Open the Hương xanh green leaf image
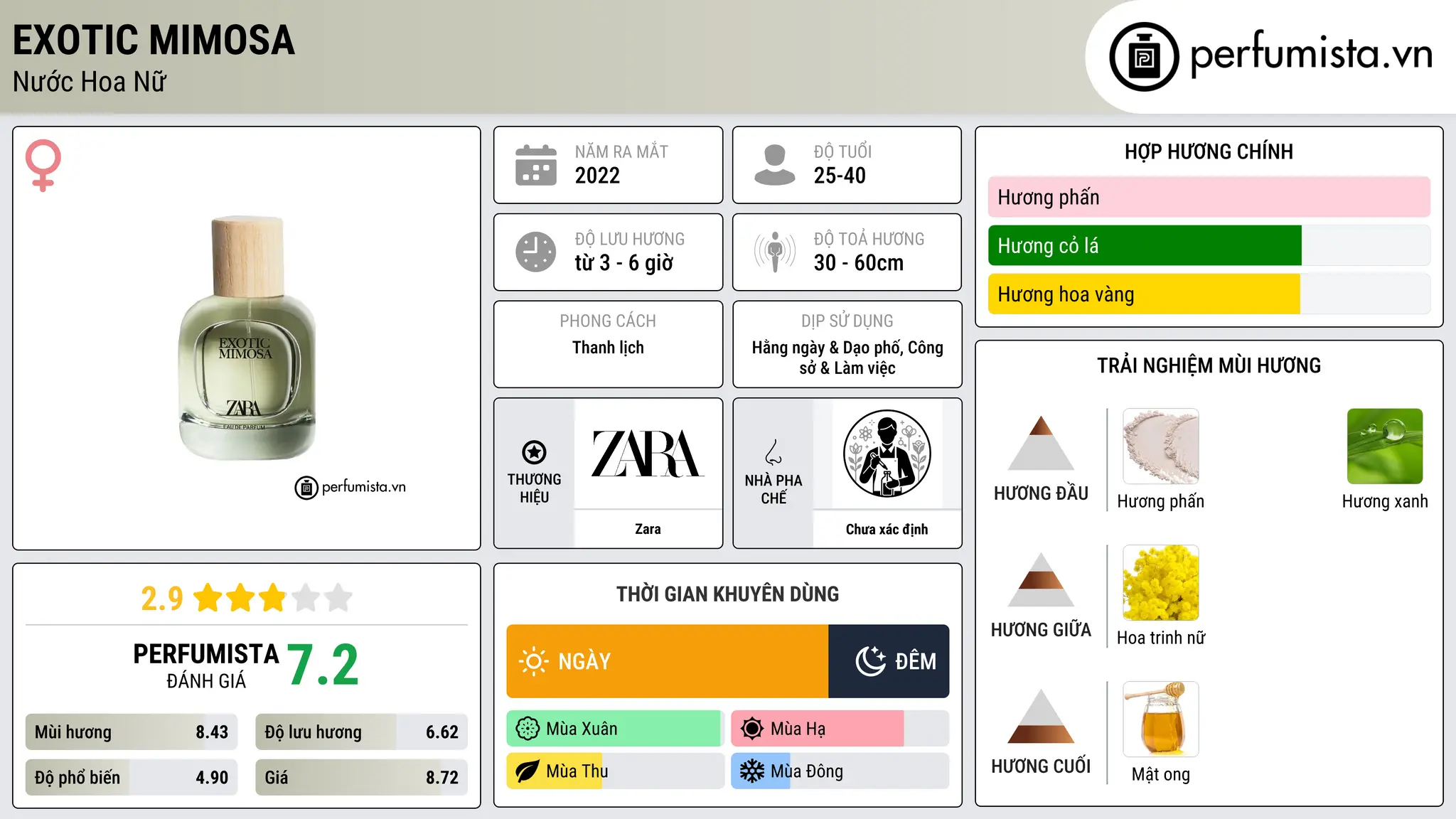 [1385, 446]
